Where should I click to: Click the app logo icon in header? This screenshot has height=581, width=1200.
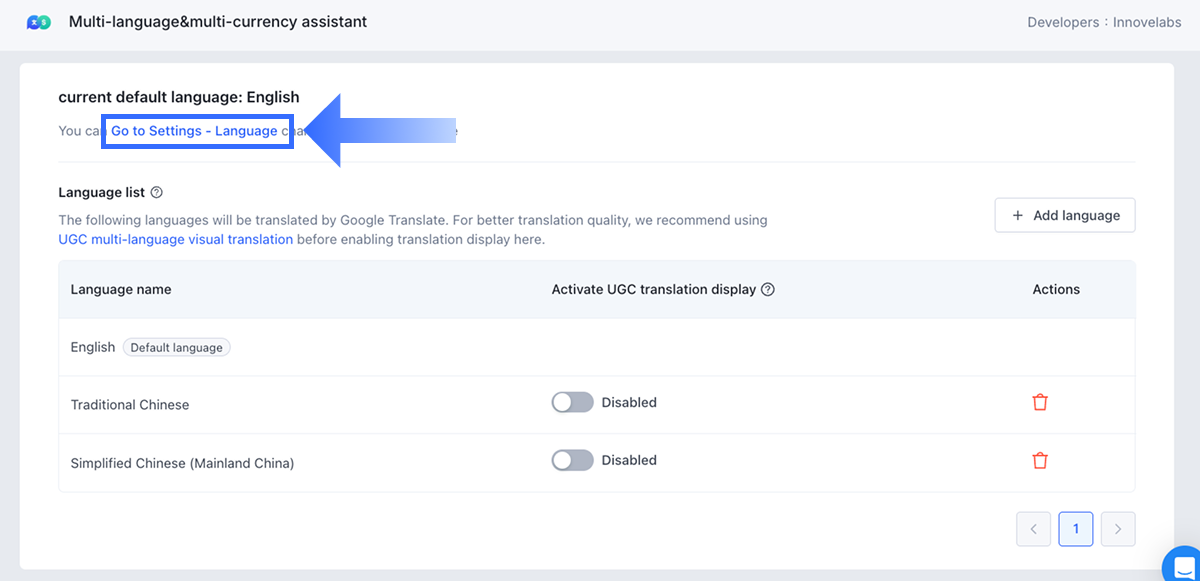[x=38, y=22]
